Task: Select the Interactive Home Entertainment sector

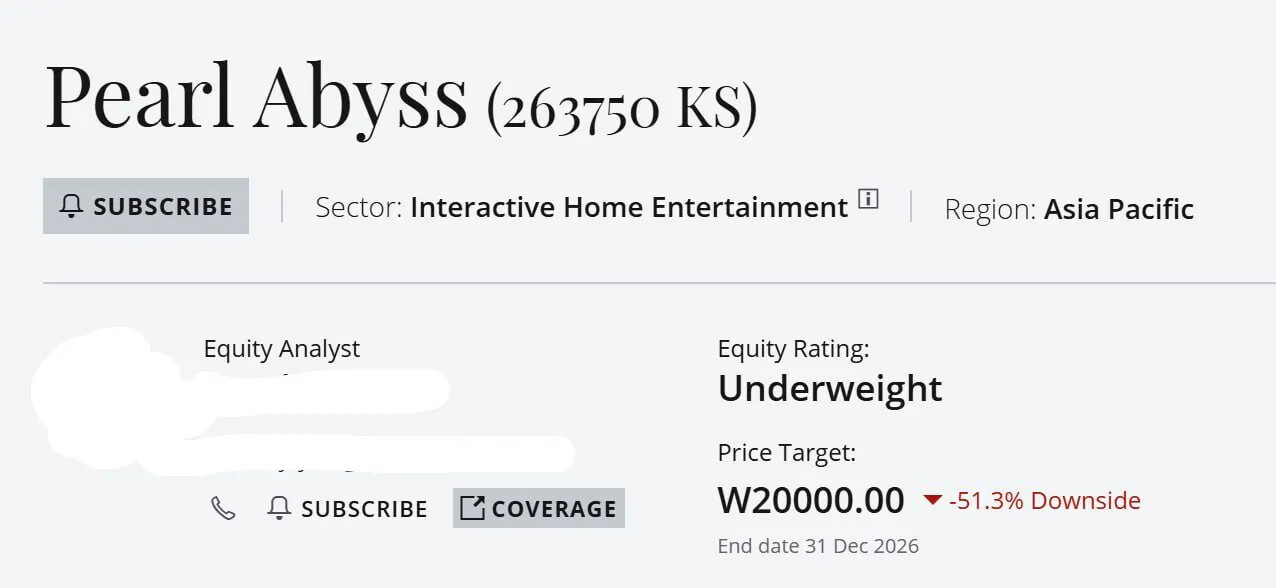Action: tap(629, 208)
